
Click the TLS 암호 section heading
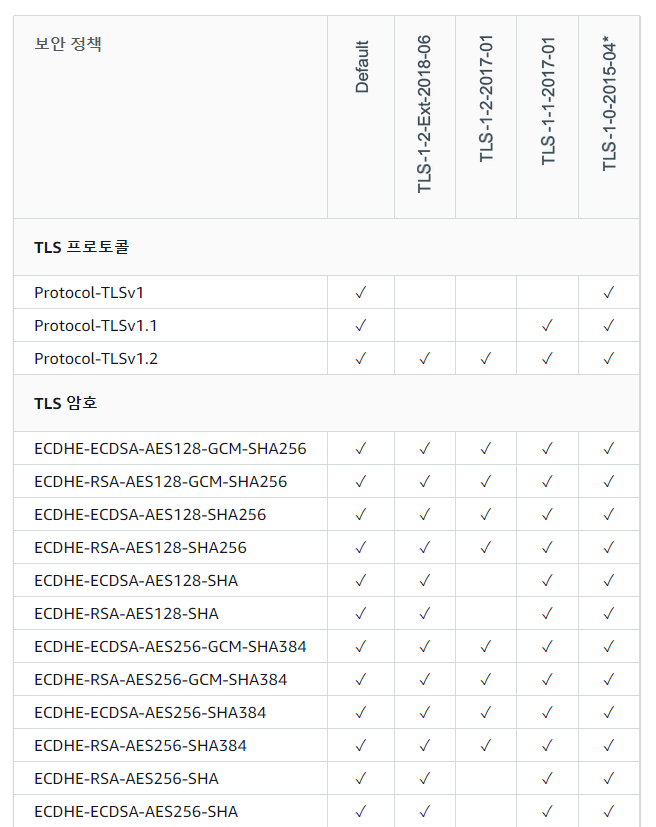(66, 404)
